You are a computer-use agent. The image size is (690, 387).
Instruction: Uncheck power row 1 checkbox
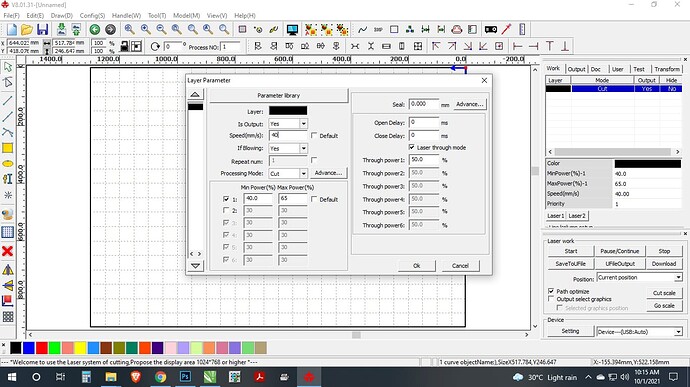pos(226,199)
